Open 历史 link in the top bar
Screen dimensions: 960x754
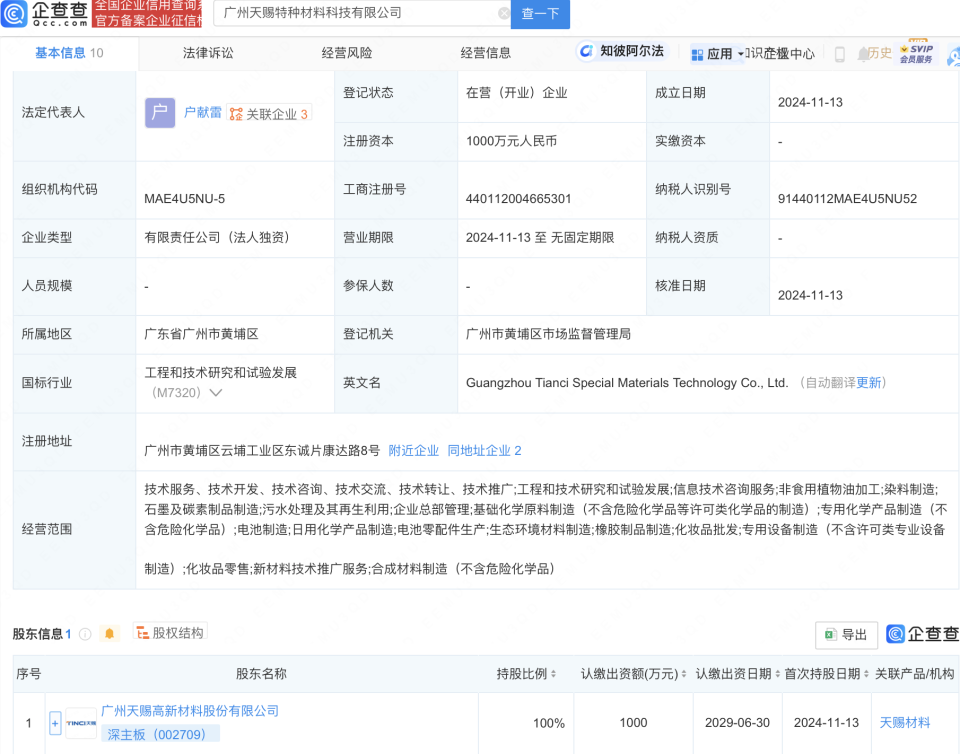pos(880,53)
